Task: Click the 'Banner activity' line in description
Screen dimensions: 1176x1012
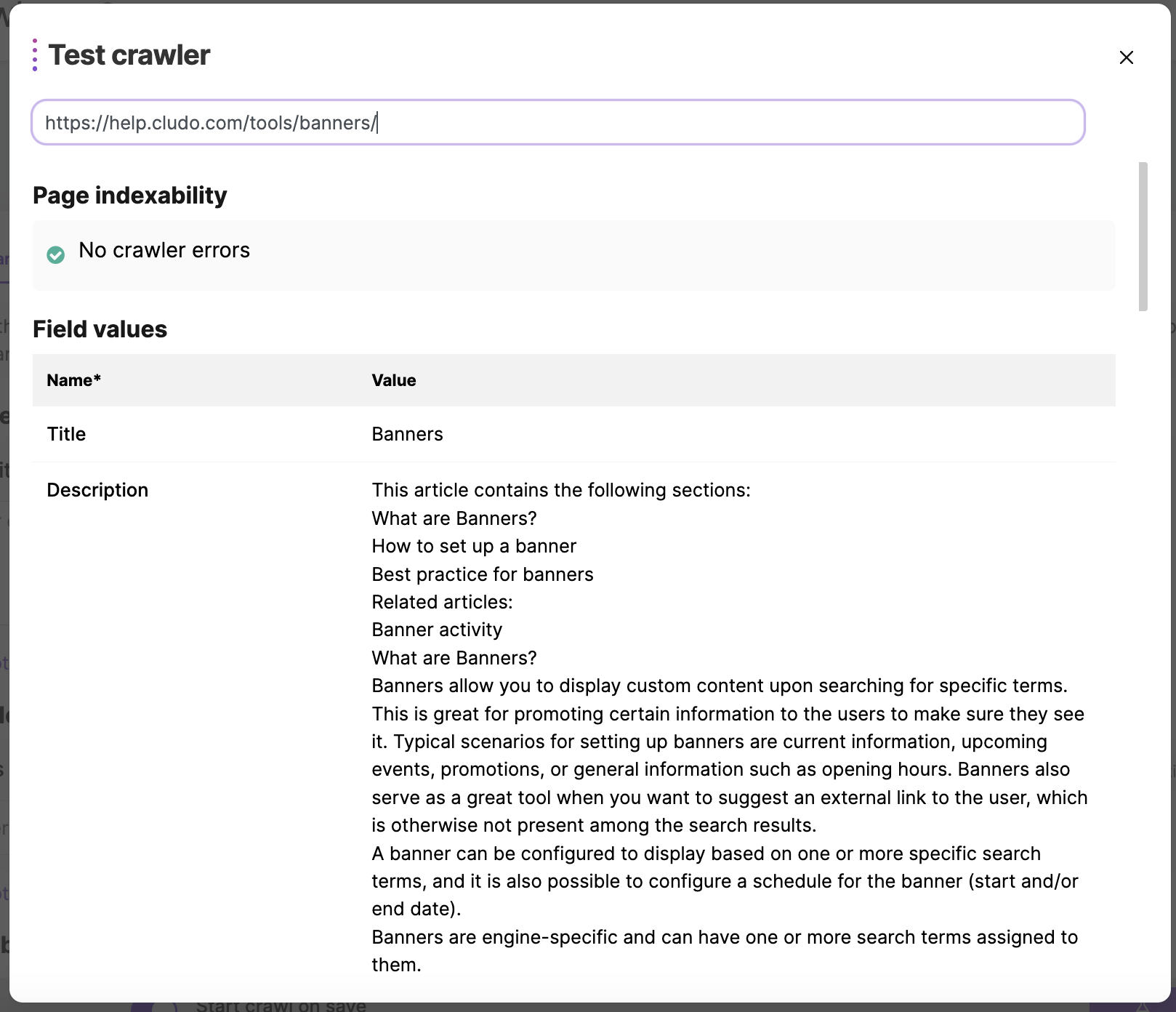Action: click(x=437, y=630)
